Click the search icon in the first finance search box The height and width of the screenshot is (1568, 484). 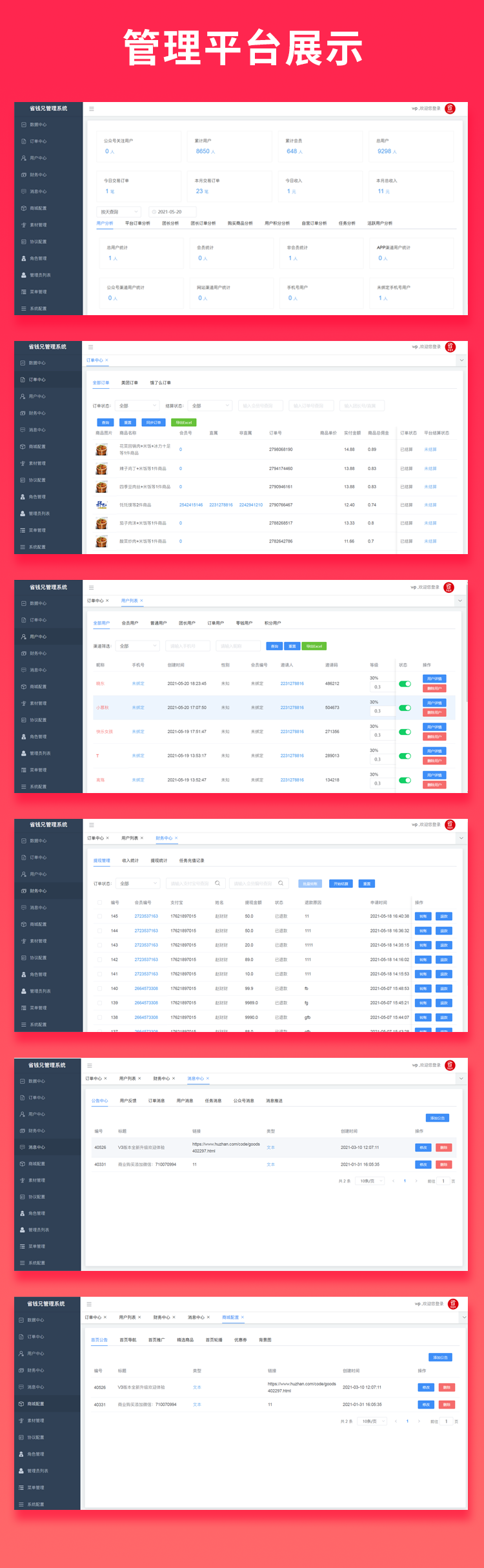pos(217,883)
